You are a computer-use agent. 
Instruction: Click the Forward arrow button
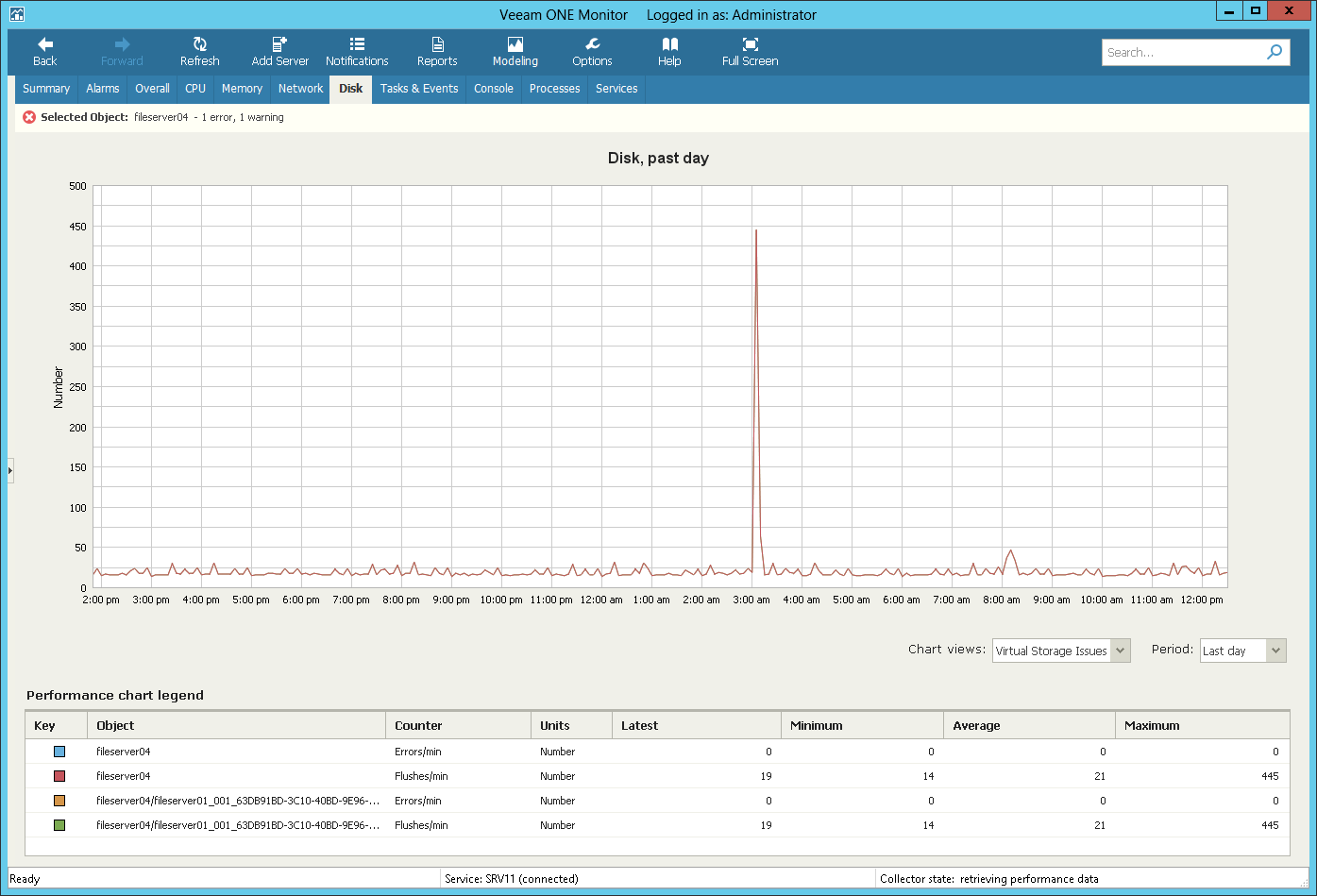pyautogui.click(x=122, y=52)
